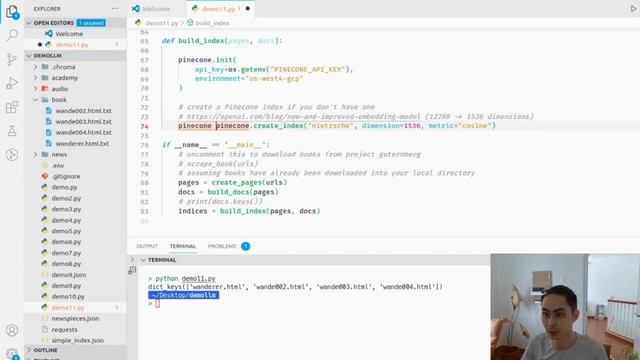Click build_index in the breadcrumb
The width and height of the screenshot is (640, 360).
pyautogui.click(x=212, y=23)
